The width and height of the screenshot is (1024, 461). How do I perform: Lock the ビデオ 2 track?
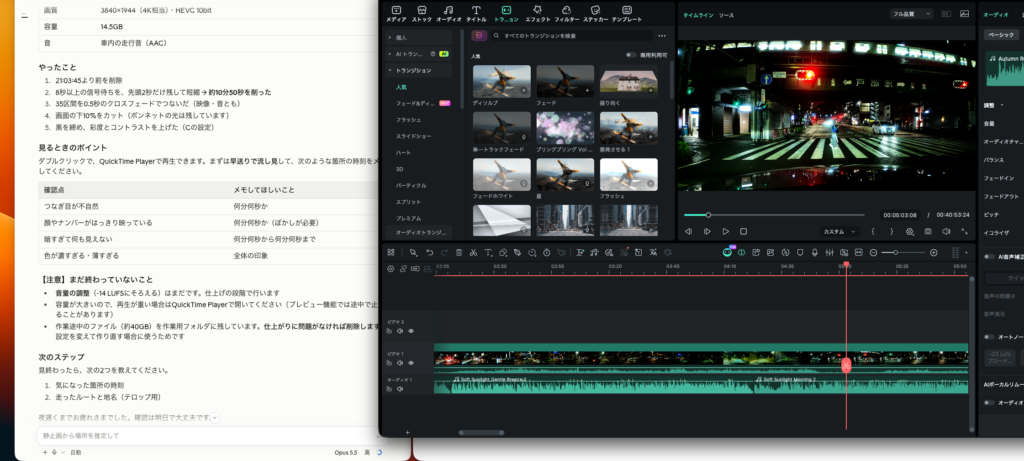coord(389,331)
